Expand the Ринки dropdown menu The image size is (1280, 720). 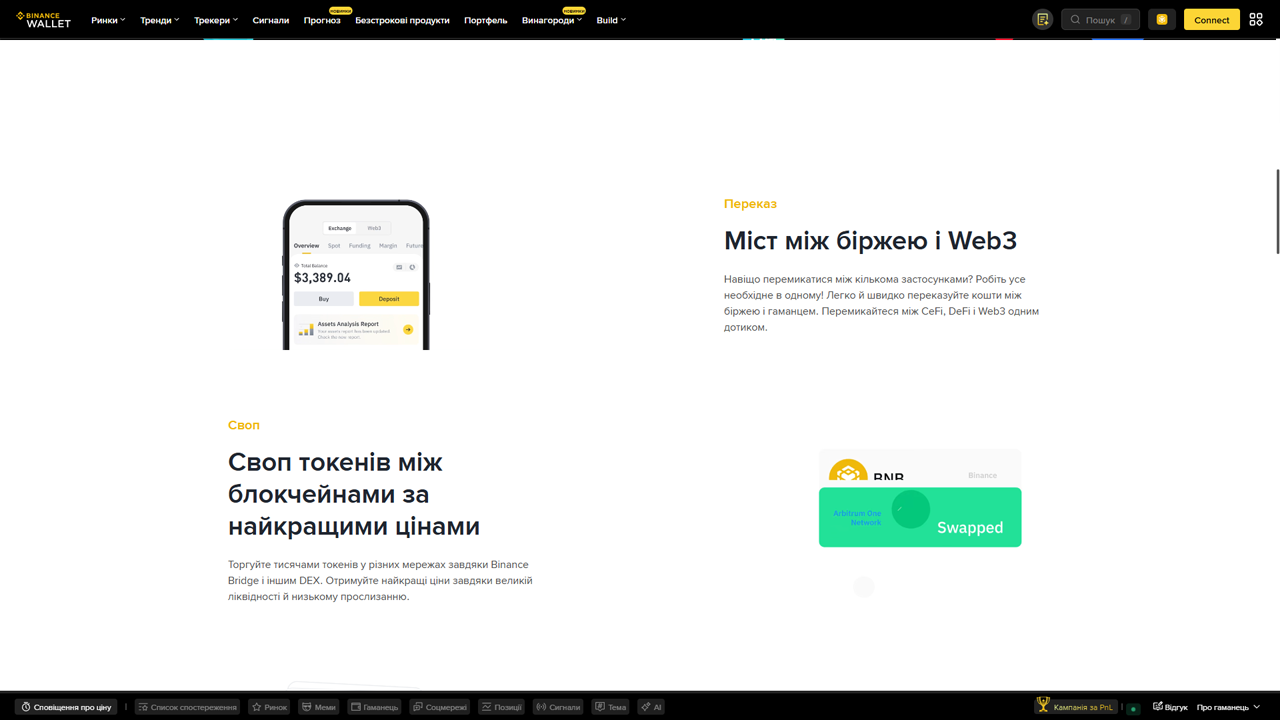pyautogui.click(x=108, y=20)
